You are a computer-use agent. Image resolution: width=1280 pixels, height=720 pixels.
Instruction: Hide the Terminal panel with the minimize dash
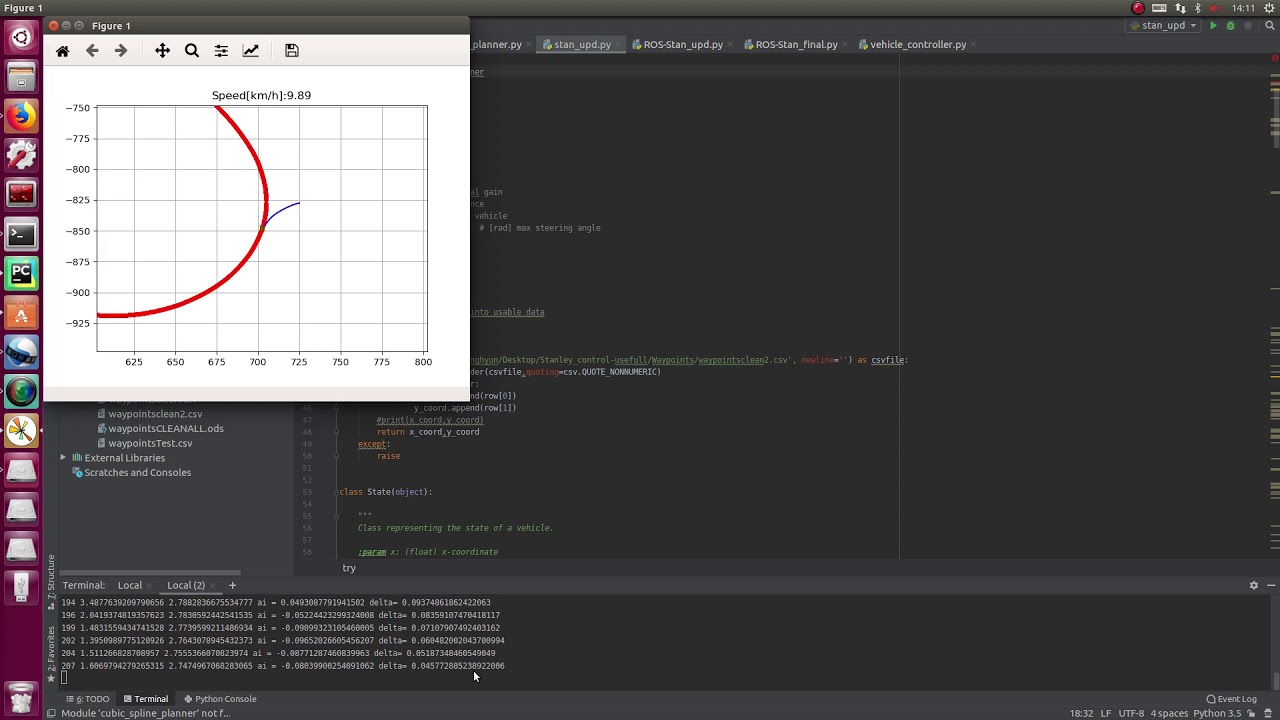pyautogui.click(x=1271, y=585)
